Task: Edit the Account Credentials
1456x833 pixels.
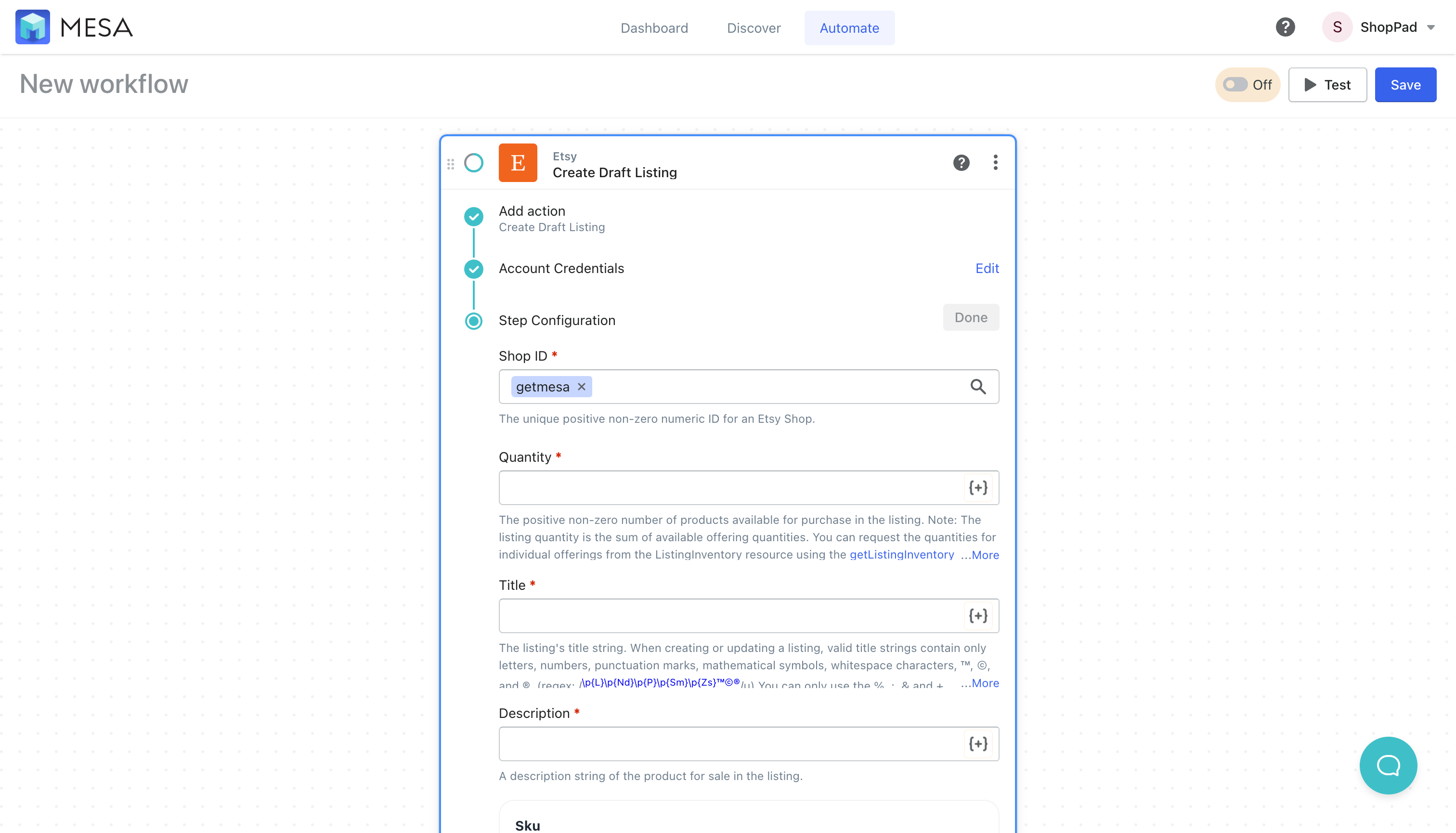Action: [987, 268]
